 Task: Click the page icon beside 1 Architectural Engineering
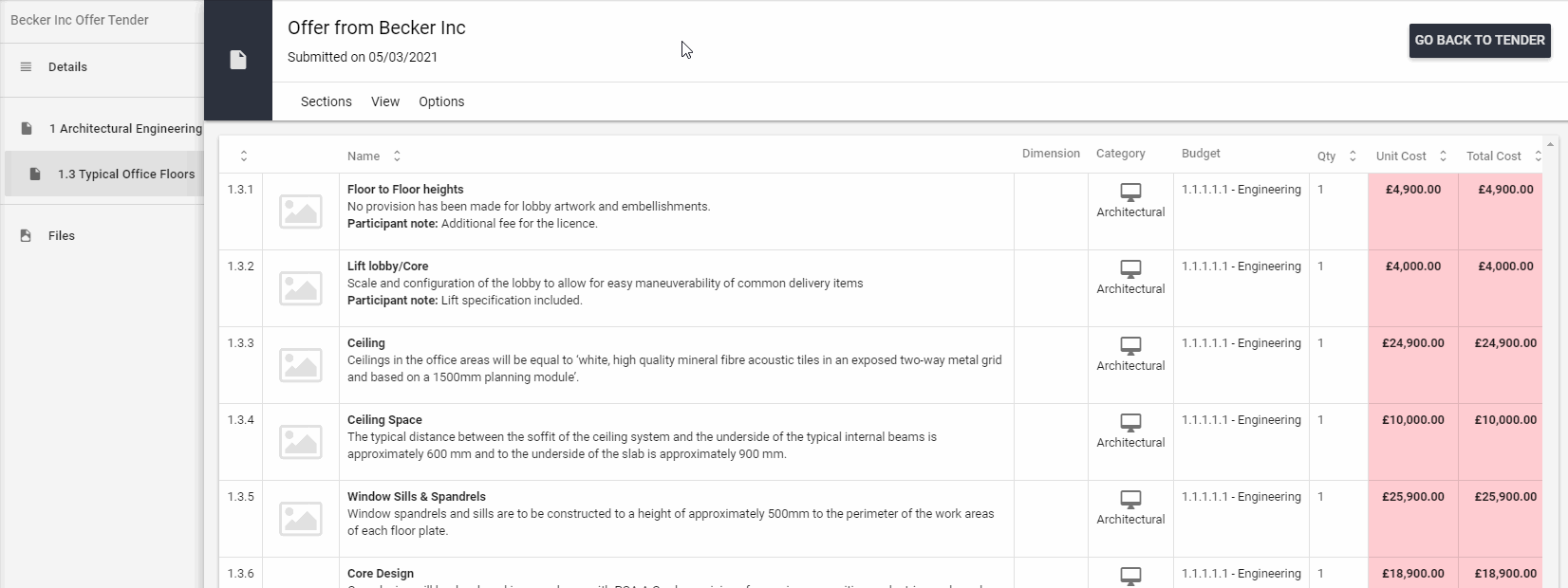(27, 129)
